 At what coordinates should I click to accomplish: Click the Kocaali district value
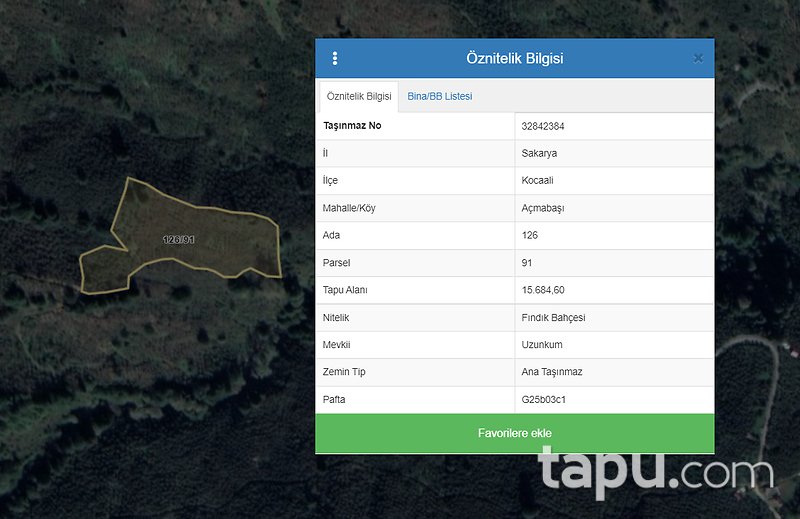pos(538,181)
